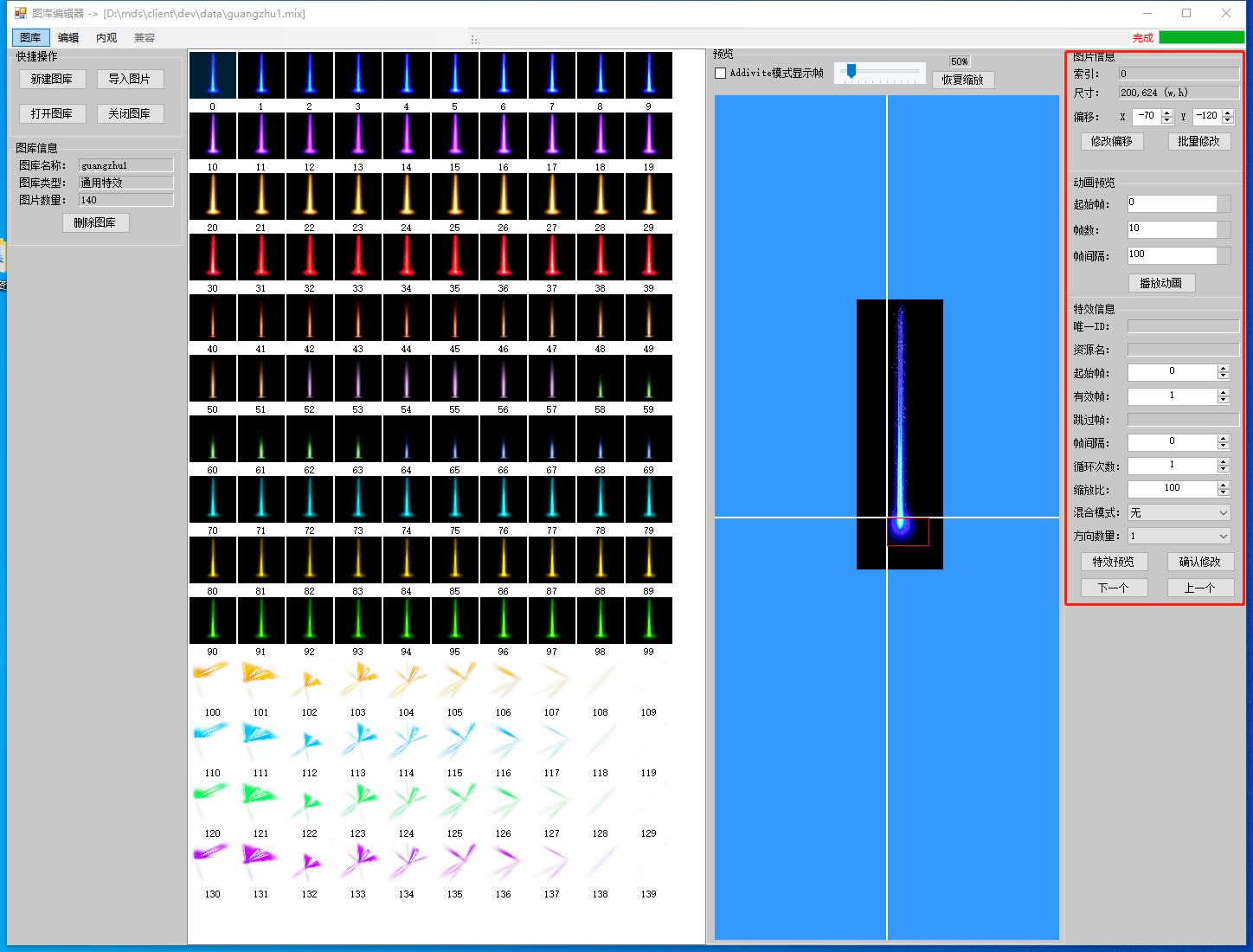Click the orange burst sprite 101
This screenshot has height=952, width=1253.
(260, 681)
